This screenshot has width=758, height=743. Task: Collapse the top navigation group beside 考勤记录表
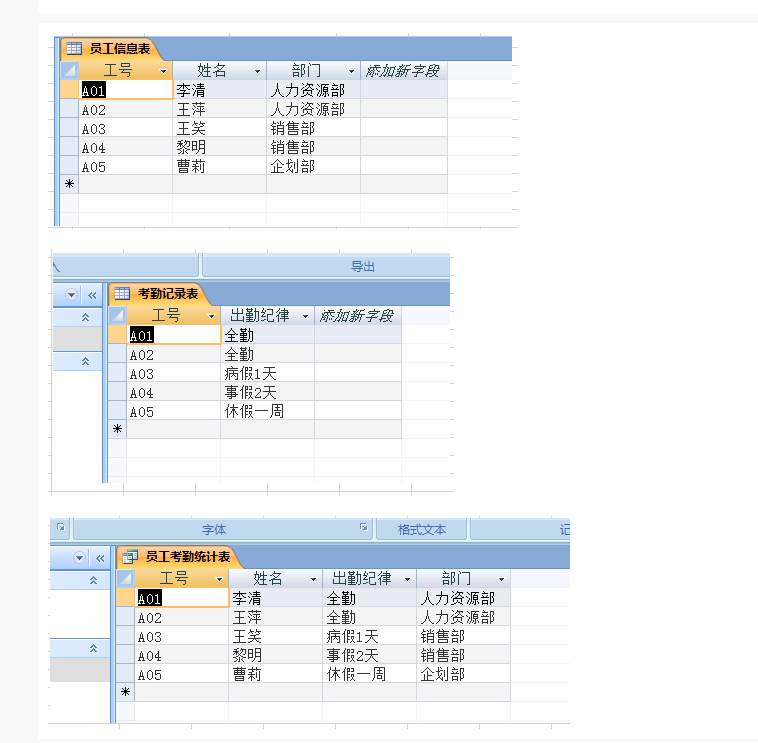(85, 317)
